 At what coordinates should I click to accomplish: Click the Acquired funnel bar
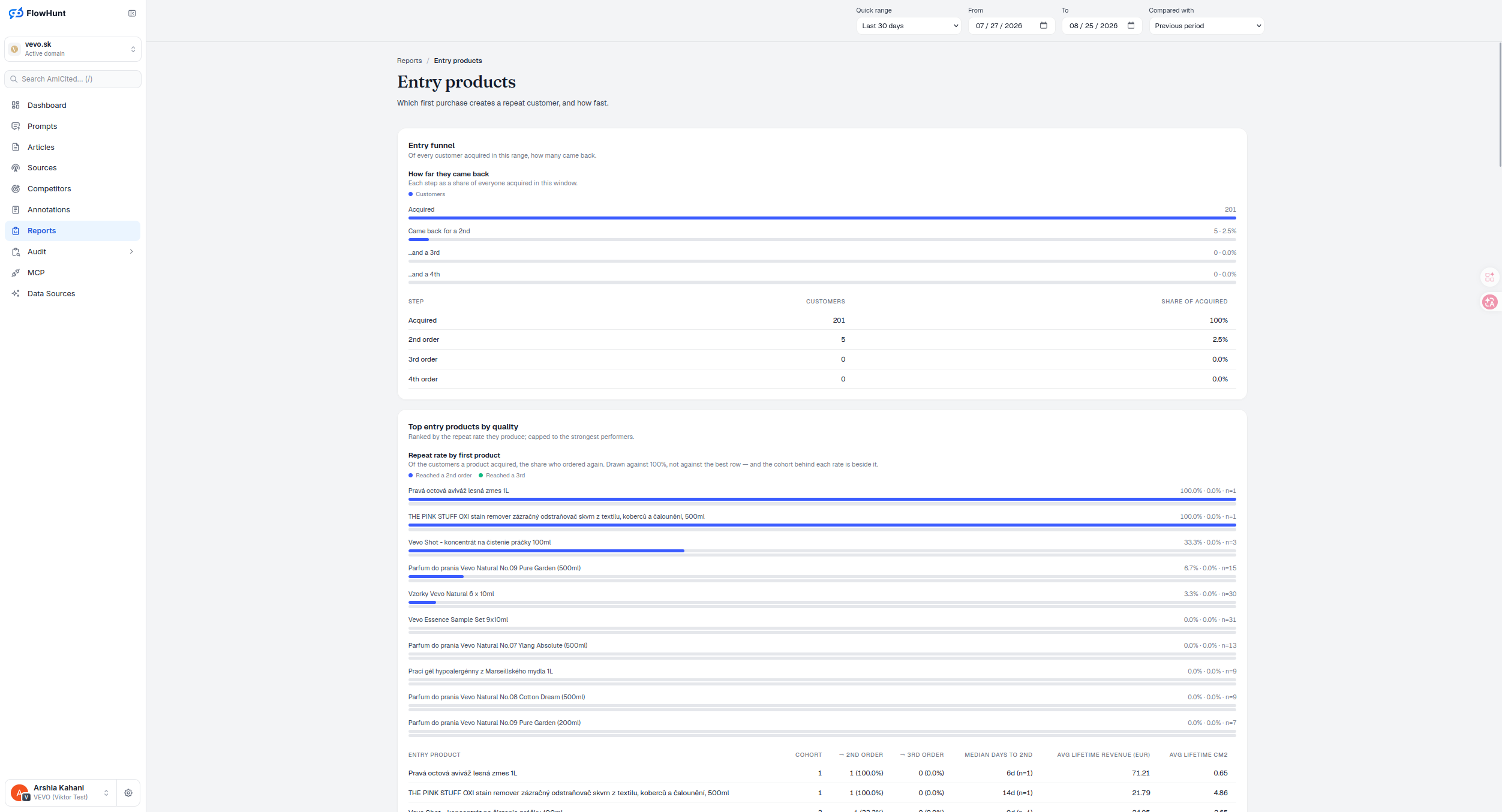(x=822, y=218)
